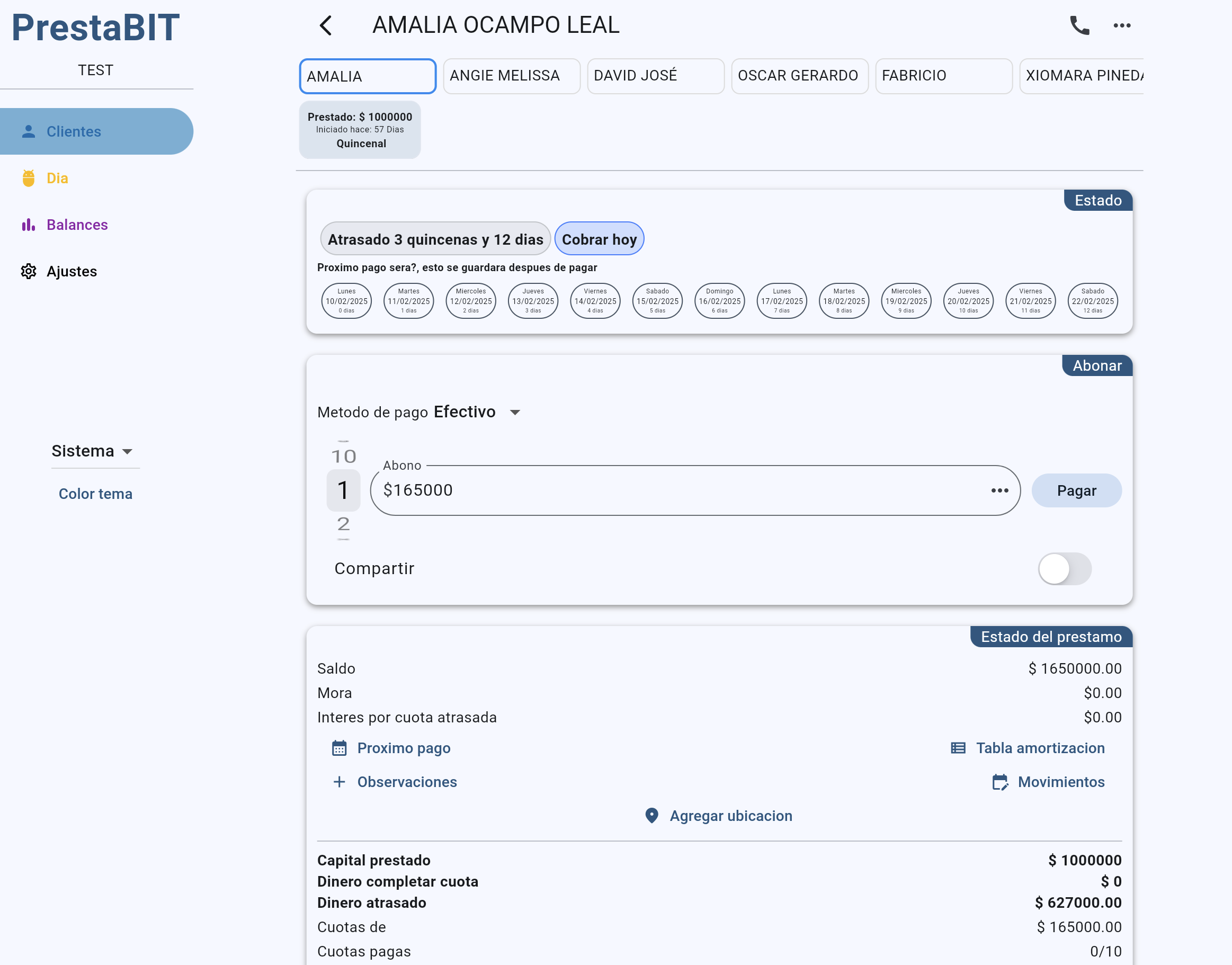Click the three dots inside Abono field
Image resolution: width=1232 pixels, height=965 pixels.
(999, 490)
